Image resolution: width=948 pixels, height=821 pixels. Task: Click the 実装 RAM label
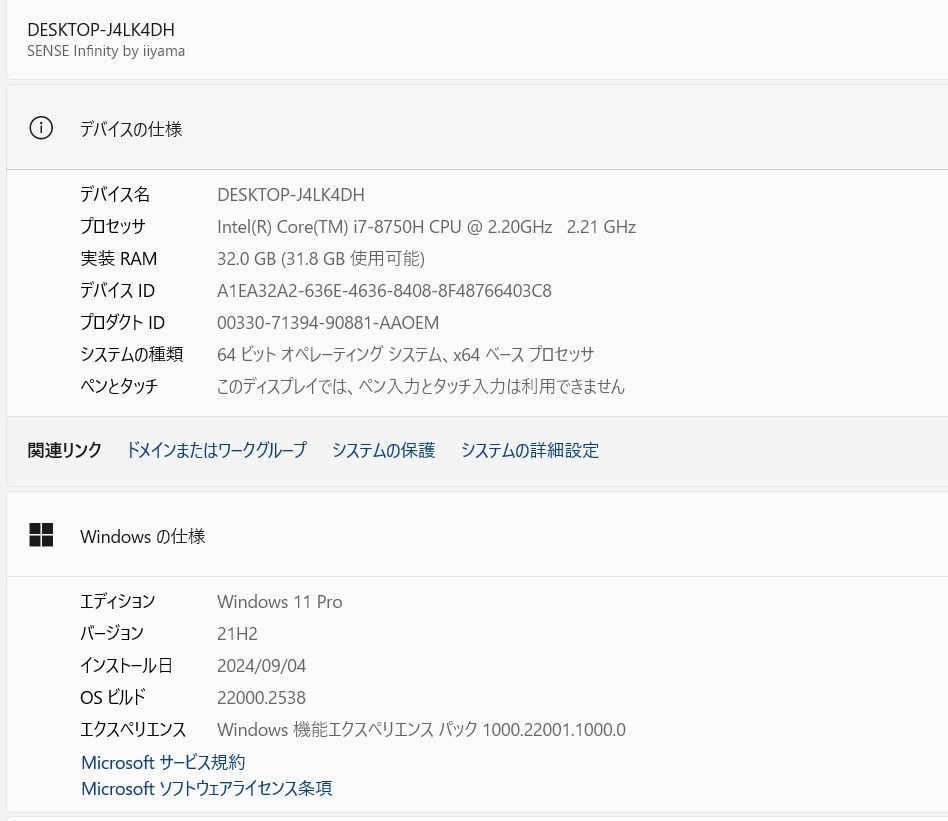[119, 259]
